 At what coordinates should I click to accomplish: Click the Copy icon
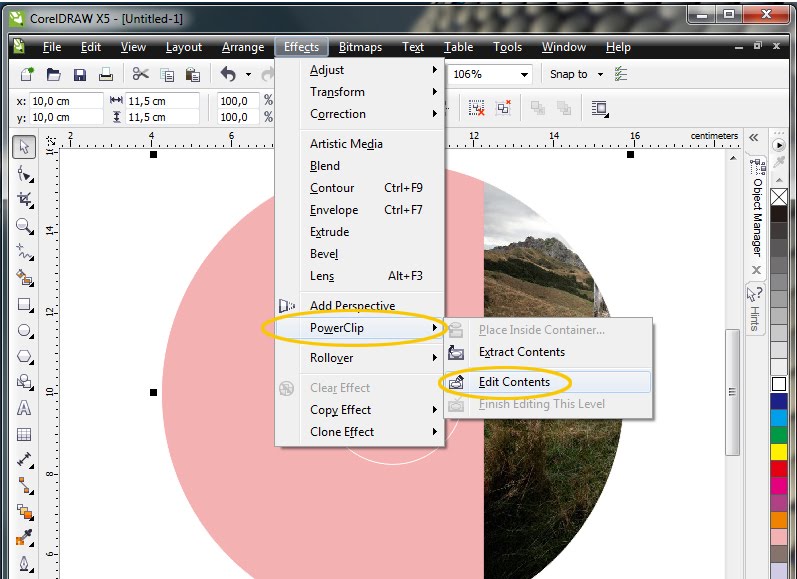pos(167,74)
